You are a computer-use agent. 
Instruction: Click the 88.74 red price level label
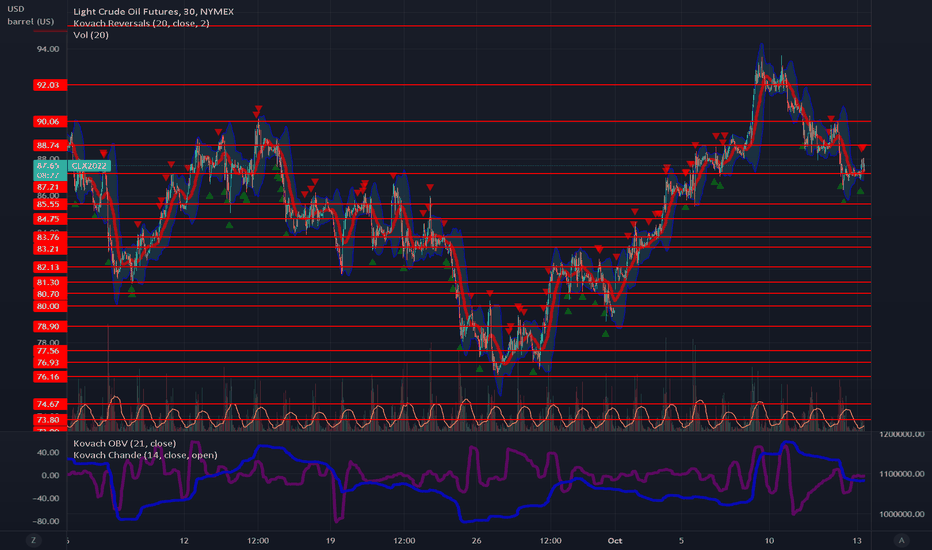pos(50,145)
